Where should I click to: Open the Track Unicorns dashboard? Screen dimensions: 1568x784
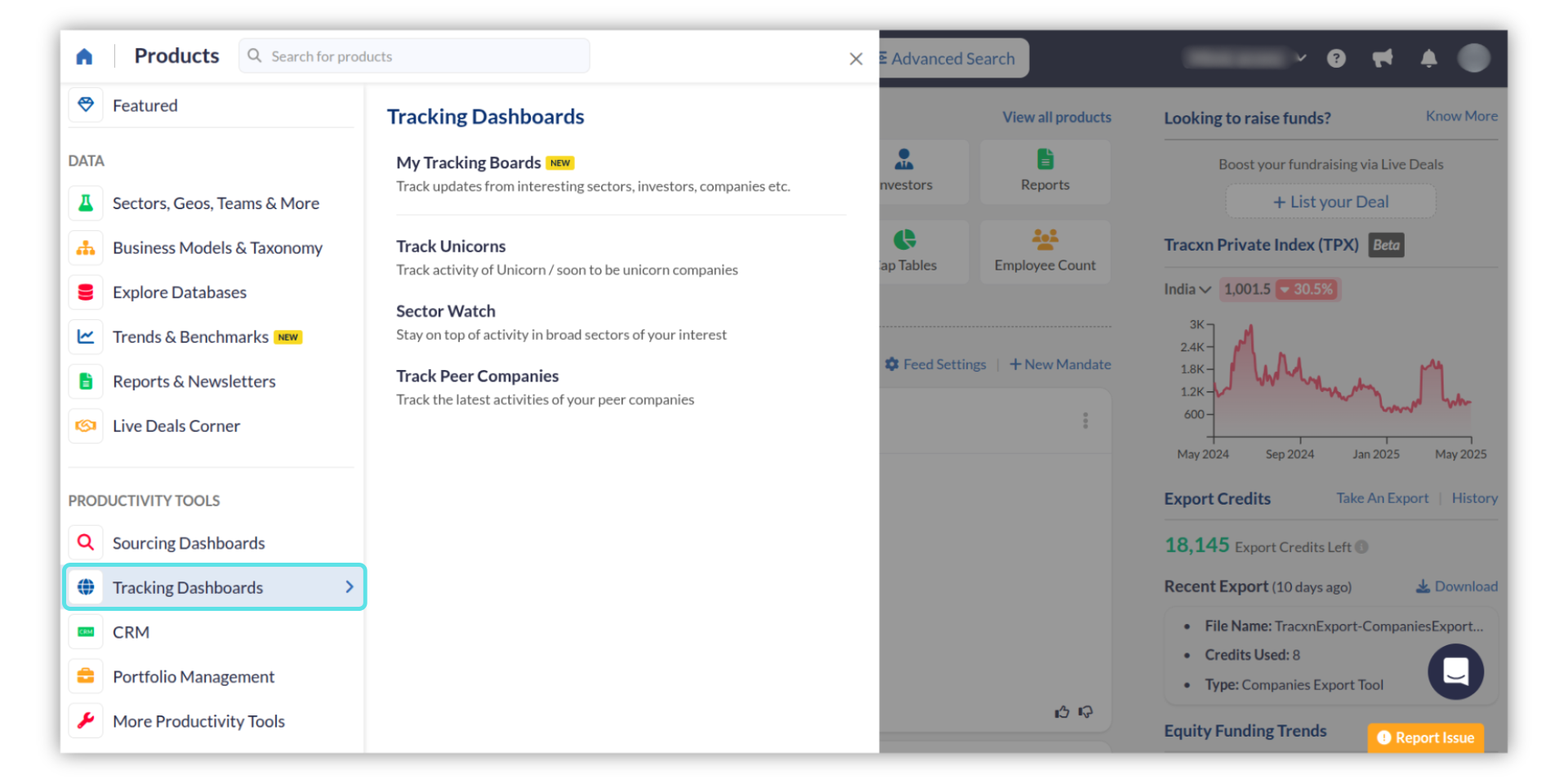coord(451,247)
